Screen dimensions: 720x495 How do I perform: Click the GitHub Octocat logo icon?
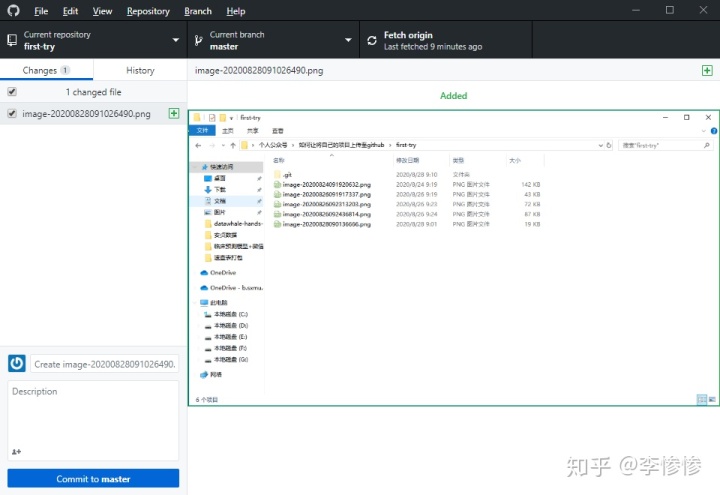[13, 10]
